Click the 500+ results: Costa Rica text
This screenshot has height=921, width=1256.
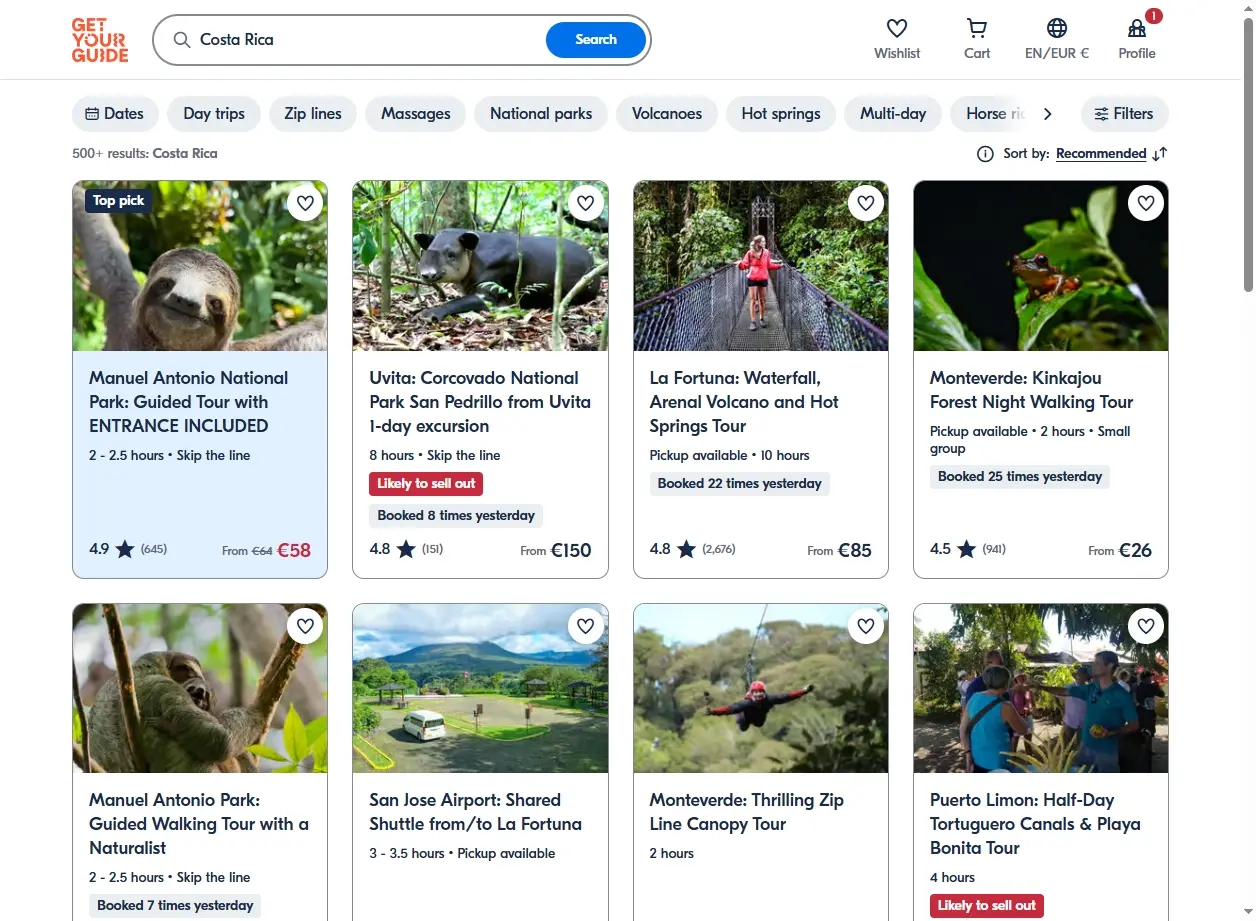coord(145,154)
